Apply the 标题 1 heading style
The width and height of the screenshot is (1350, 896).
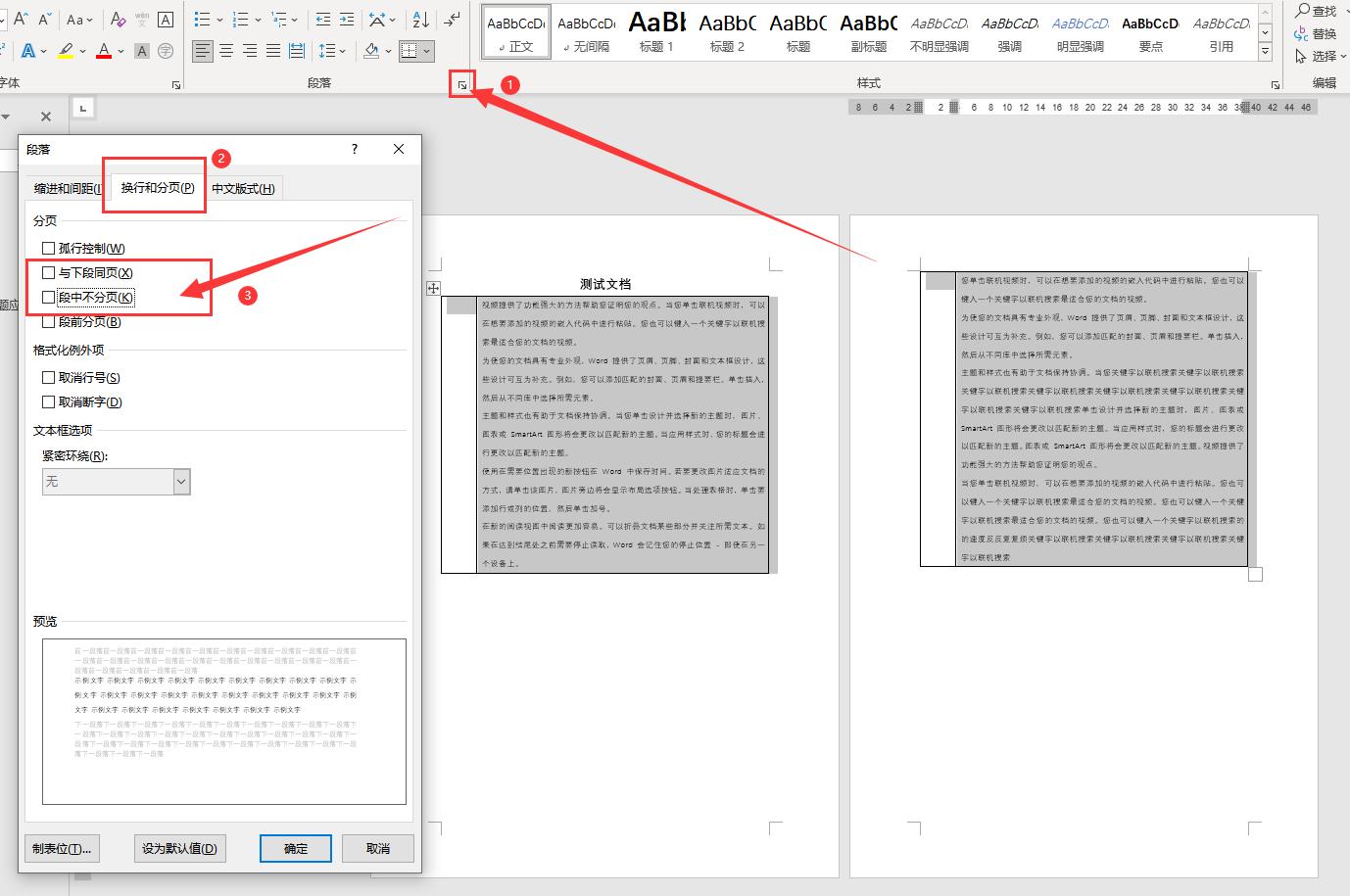coord(656,32)
